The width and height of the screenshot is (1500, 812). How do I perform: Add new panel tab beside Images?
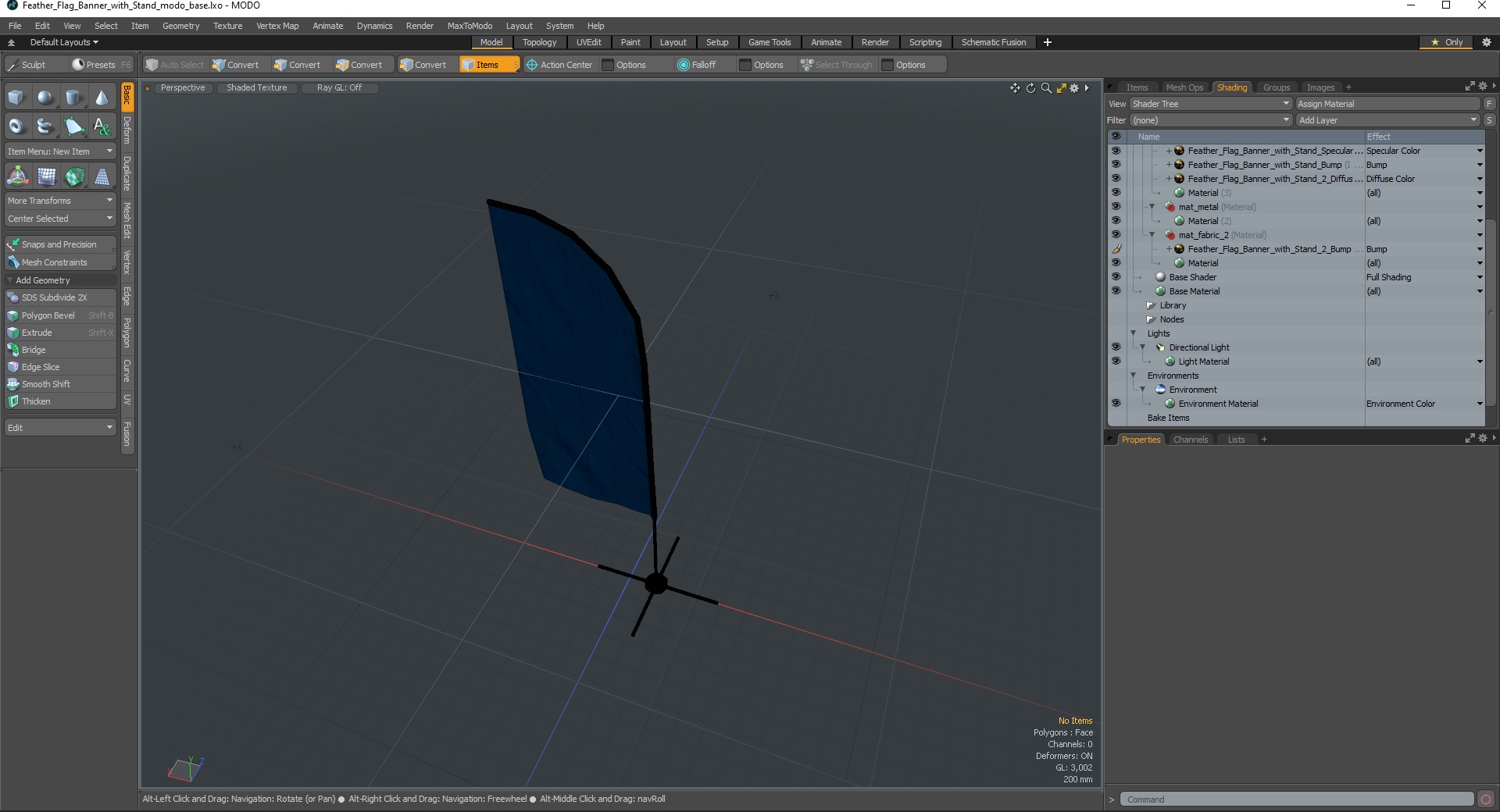[x=1348, y=87]
